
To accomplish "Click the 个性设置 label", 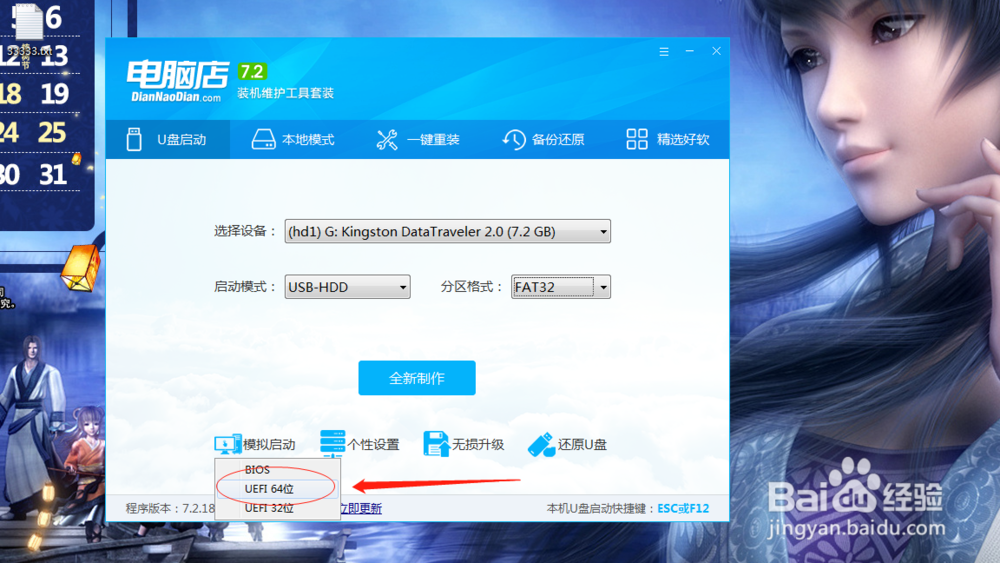I will pyautogui.click(x=373, y=444).
